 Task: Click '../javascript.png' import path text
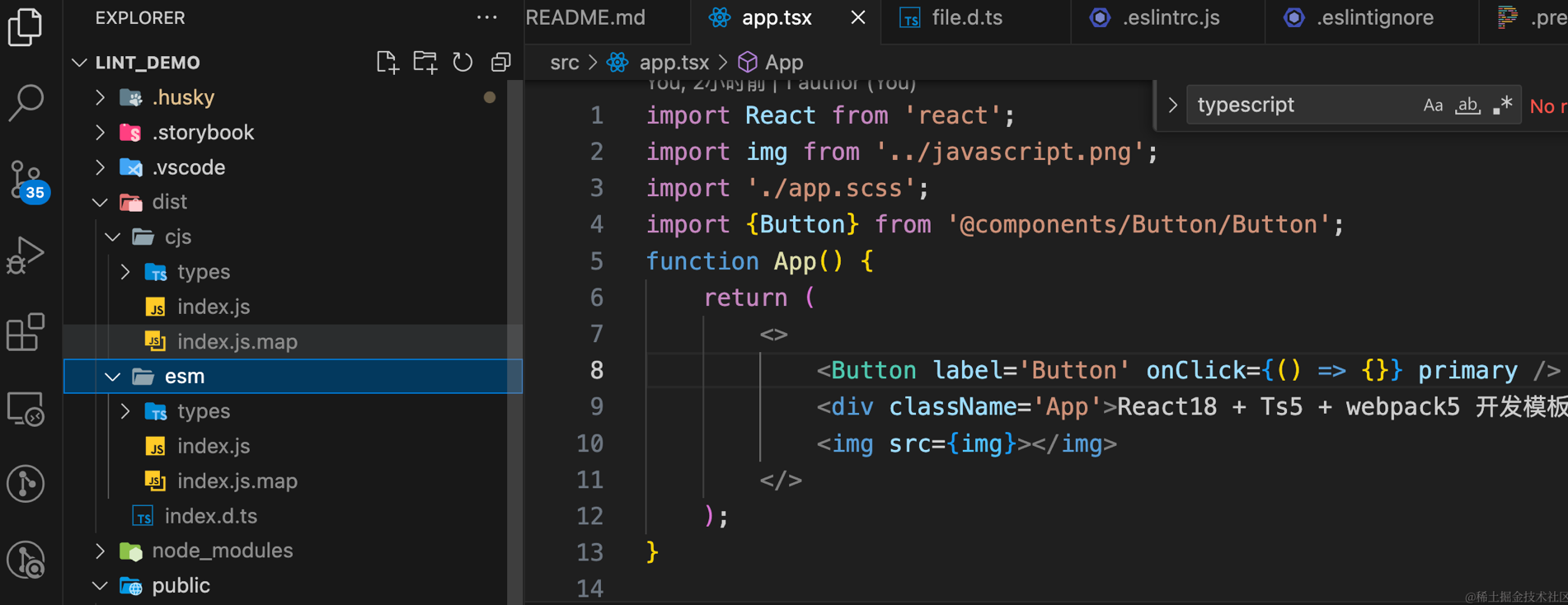point(1010,152)
